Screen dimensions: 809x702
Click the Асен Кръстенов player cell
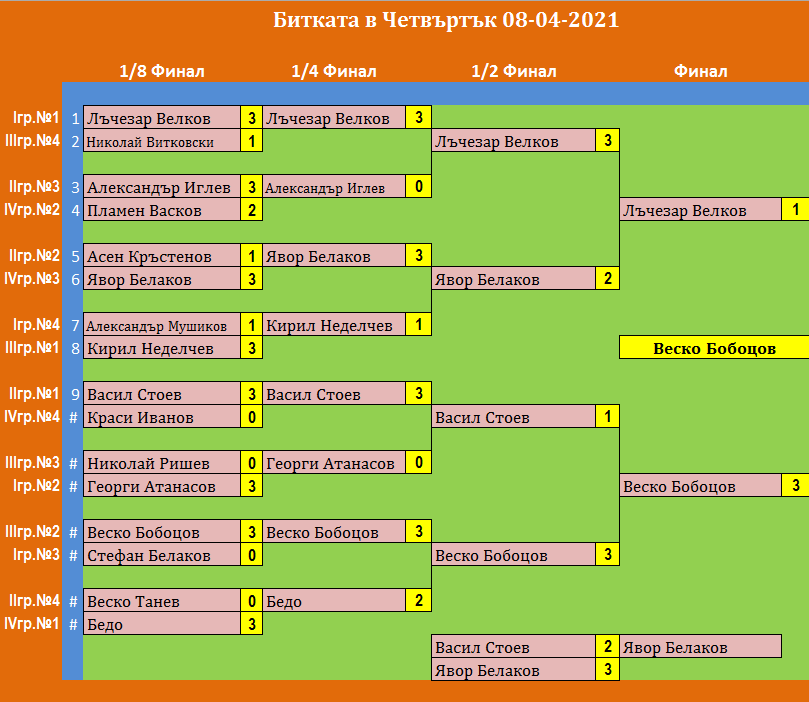coord(162,257)
